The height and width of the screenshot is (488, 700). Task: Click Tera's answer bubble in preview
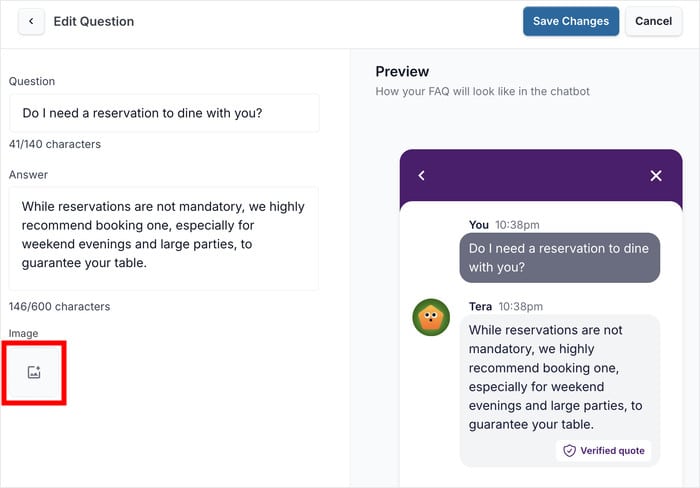tap(560, 391)
